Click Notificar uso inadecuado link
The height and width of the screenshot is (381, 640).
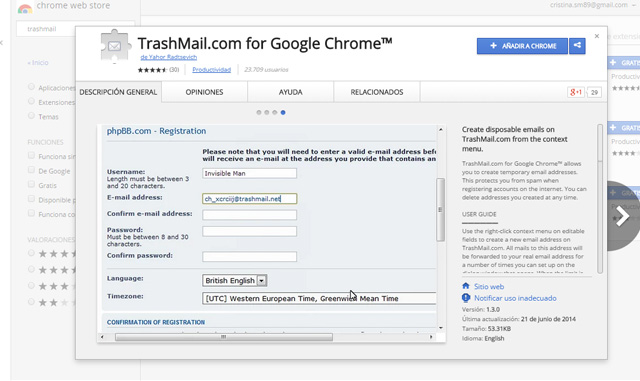tap(515, 298)
